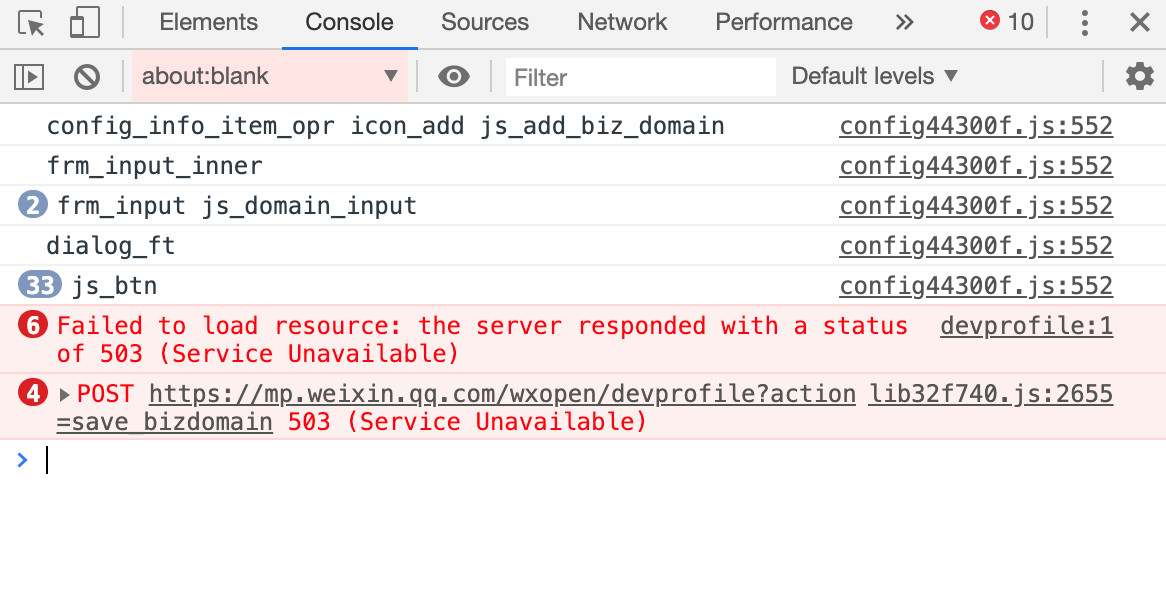The image size is (1166, 596).
Task: Open the Sources tab
Action: (x=485, y=22)
